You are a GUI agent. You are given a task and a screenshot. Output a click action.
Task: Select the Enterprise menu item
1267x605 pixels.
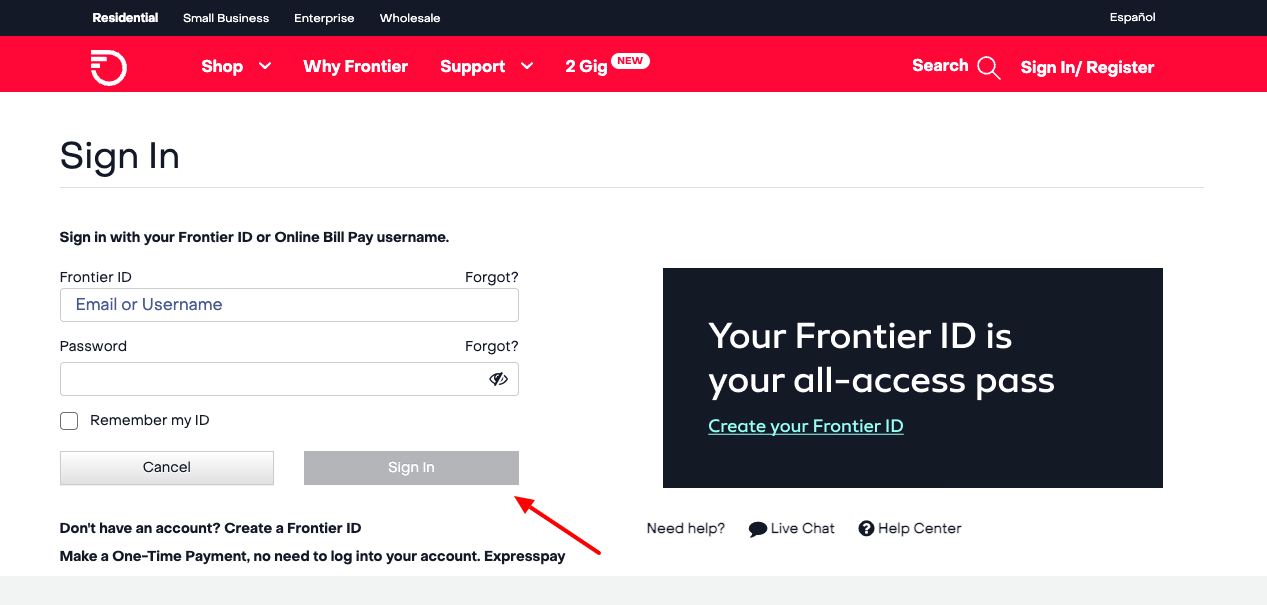click(323, 17)
